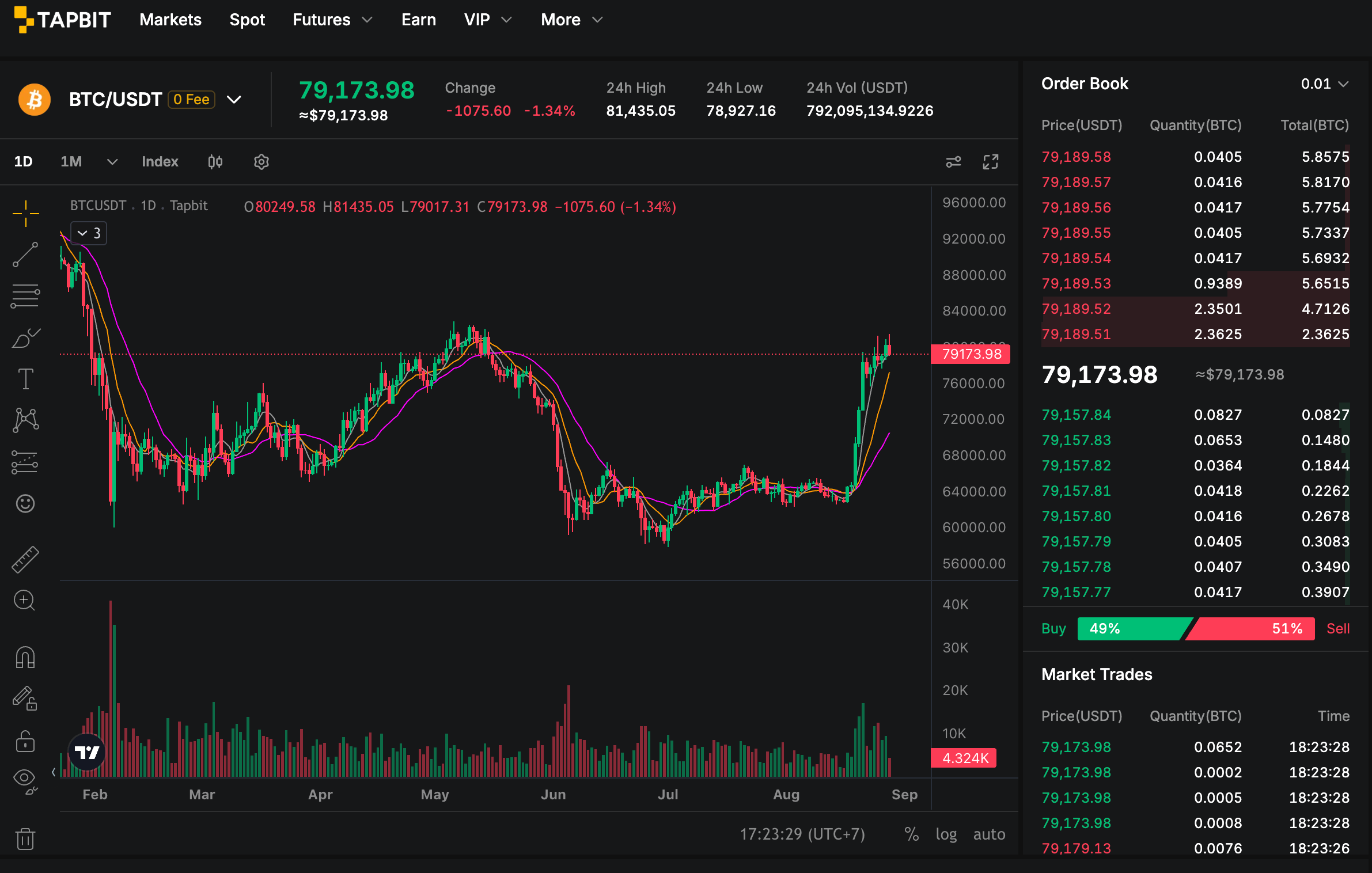This screenshot has height=873, width=1372.
Task: Open the chart layout preferences icon
Action: pos(954,162)
